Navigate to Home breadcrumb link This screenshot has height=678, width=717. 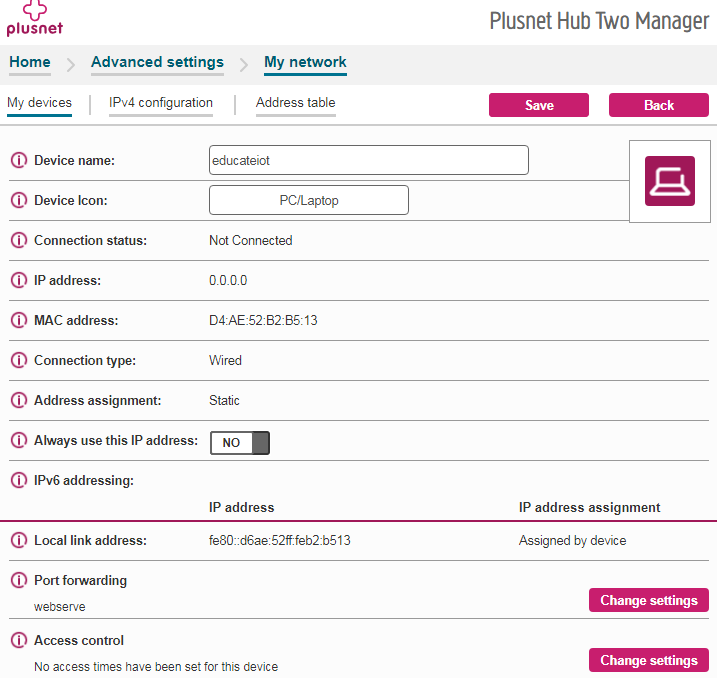click(x=30, y=62)
